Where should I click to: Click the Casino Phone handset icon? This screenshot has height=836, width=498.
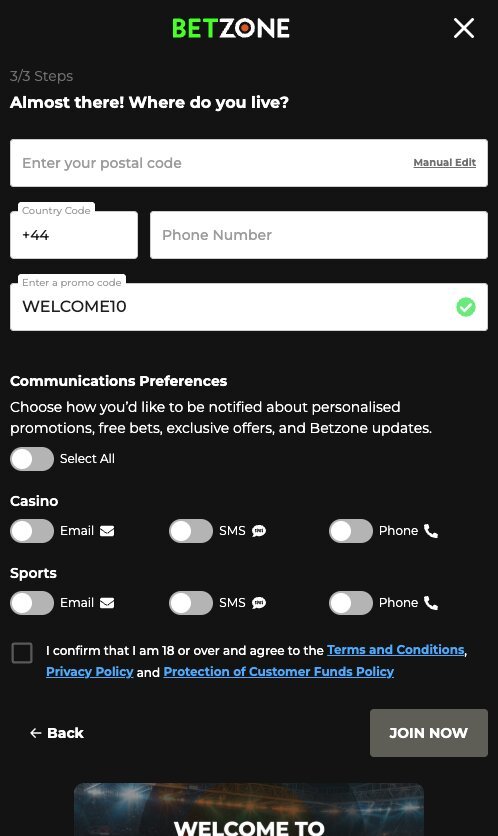click(431, 531)
